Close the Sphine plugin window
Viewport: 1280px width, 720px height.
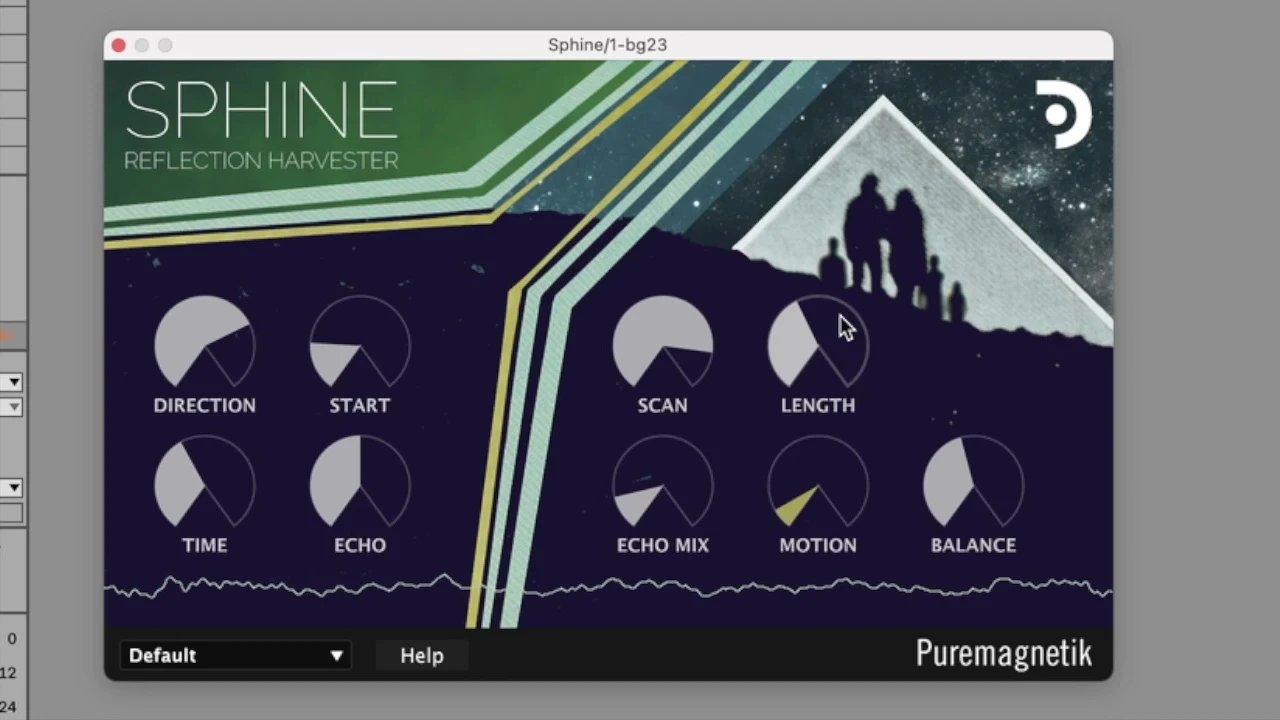click(119, 45)
